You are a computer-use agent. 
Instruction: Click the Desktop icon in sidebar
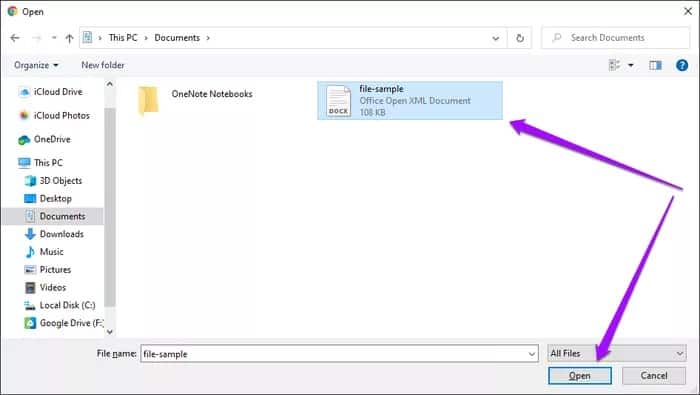coord(30,199)
